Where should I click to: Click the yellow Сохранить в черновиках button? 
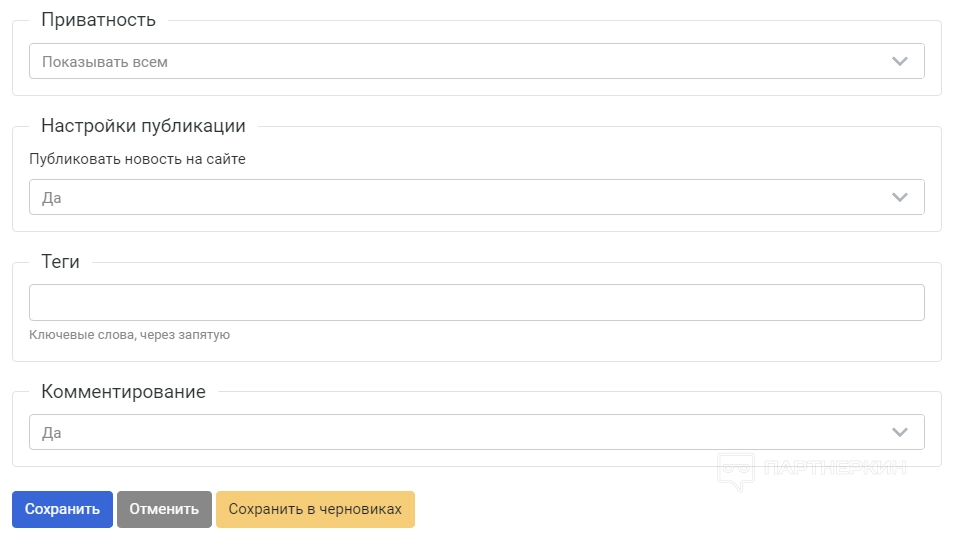click(x=315, y=509)
